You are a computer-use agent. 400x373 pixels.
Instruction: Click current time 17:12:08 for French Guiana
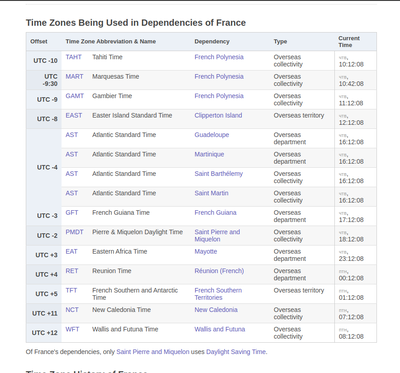[x=351, y=220]
